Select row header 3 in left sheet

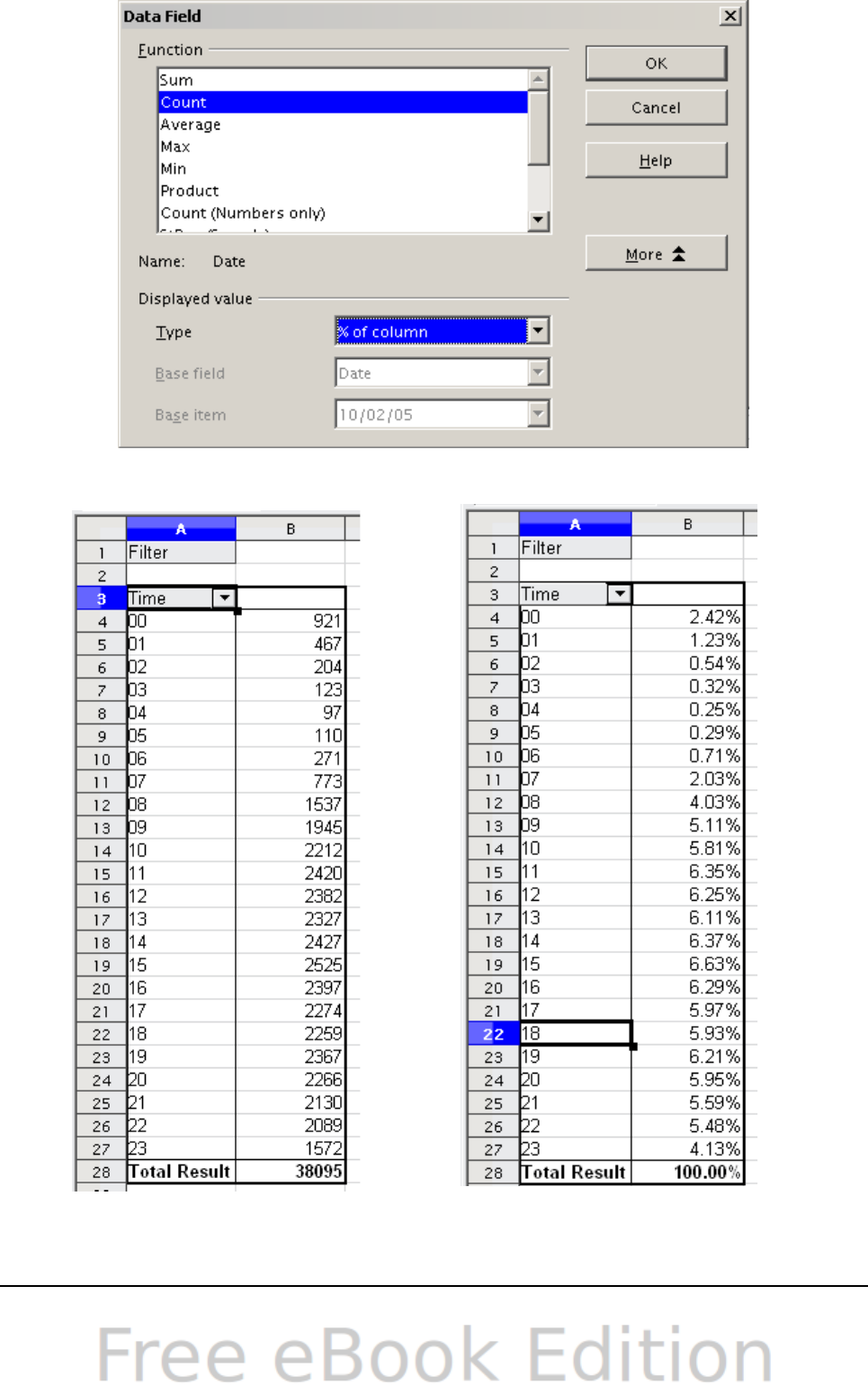point(102,598)
